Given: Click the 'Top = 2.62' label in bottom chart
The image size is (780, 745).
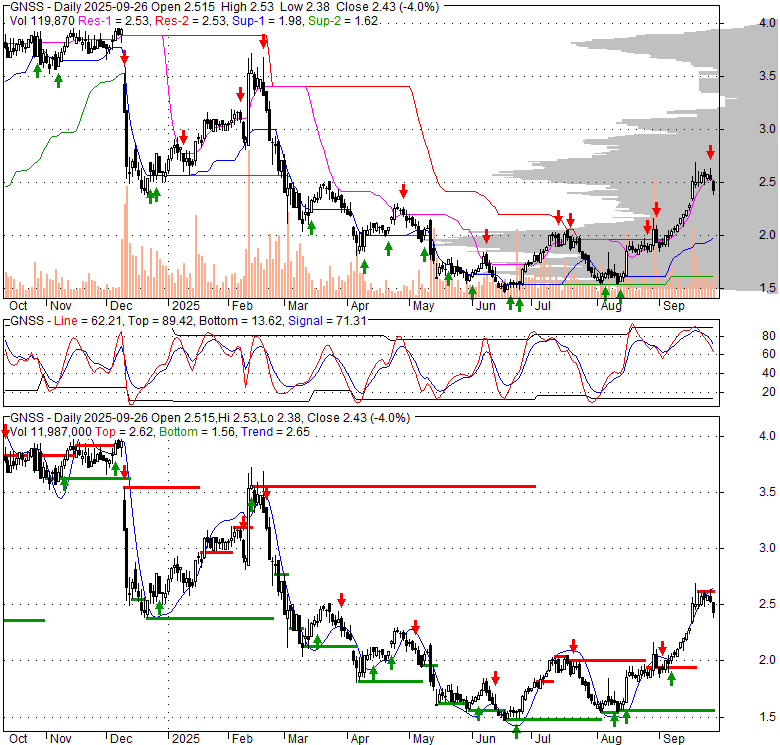Looking at the screenshot, I should click(124, 432).
